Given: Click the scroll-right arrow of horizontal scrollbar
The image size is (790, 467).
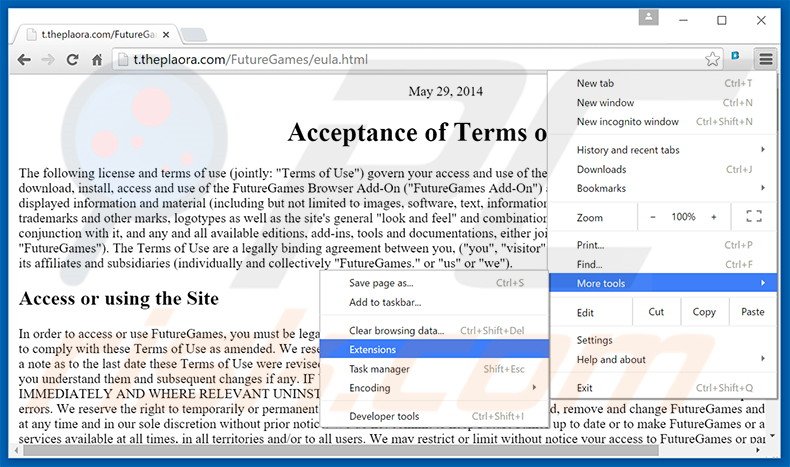Looking at the screenshot, I should click(758, 450).
